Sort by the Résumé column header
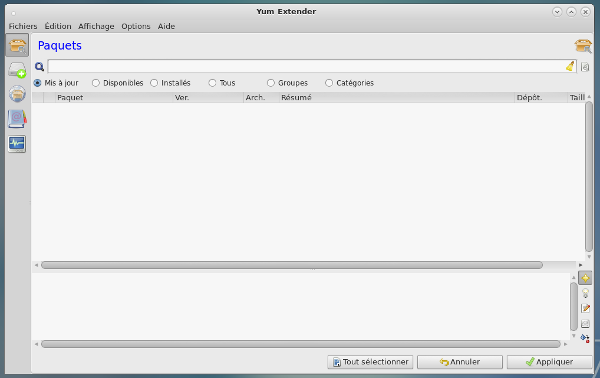The height and width of the screenshot is (378, 600). click(x=396, y=98)
